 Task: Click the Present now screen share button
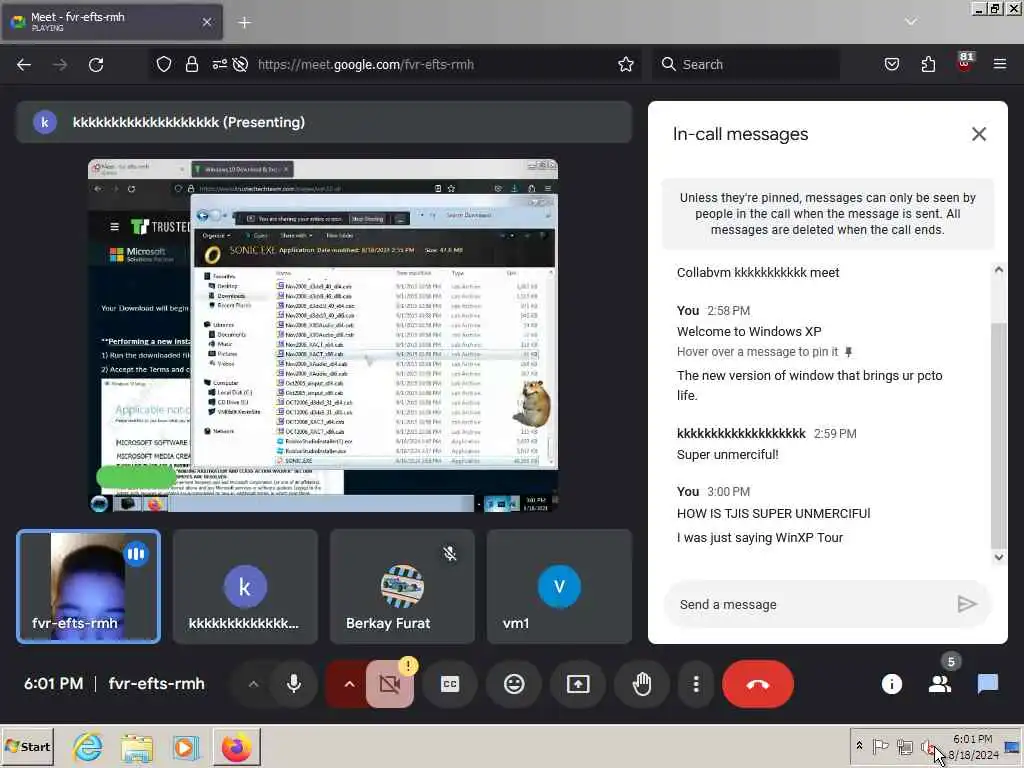click(x=578, y=684)
